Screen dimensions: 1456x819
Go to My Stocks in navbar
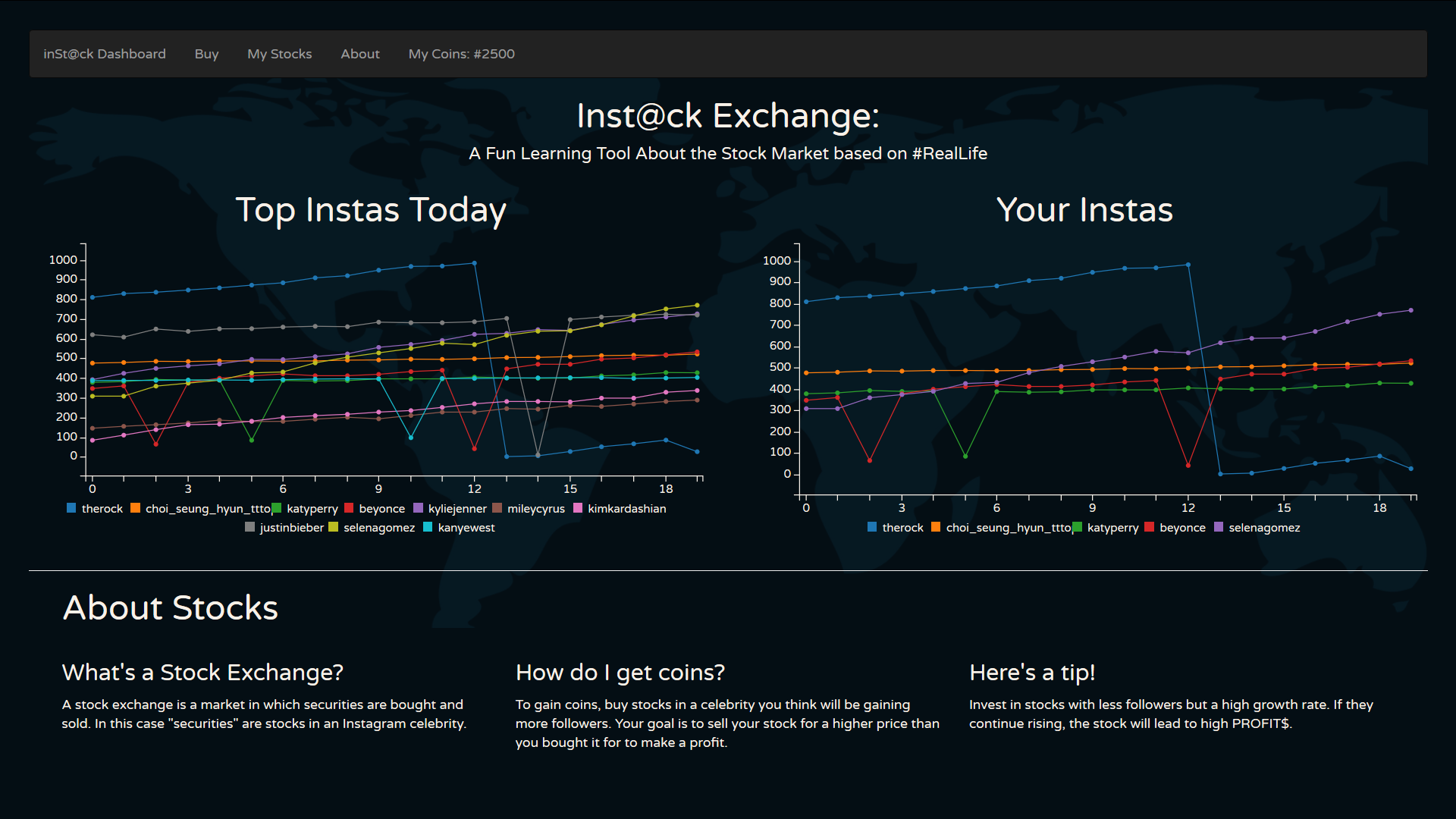pyautogui.click(x=279, y=54)
